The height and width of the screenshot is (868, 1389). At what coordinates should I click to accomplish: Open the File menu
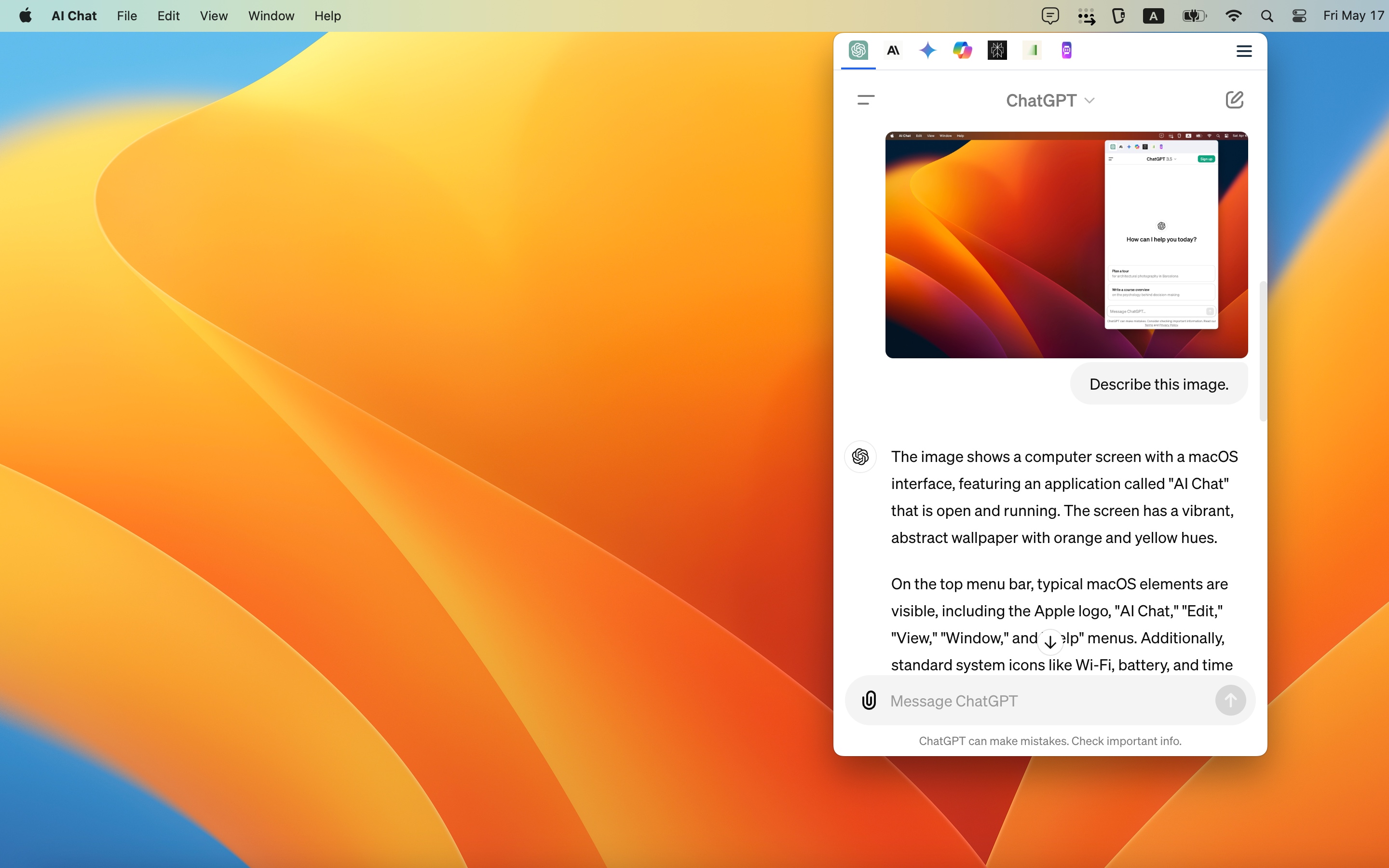pos(127,16)
